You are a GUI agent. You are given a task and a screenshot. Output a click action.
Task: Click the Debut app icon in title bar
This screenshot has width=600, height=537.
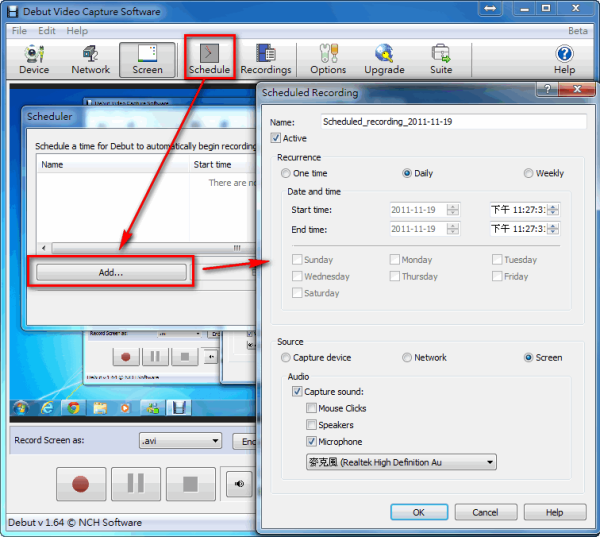(13, 11)
